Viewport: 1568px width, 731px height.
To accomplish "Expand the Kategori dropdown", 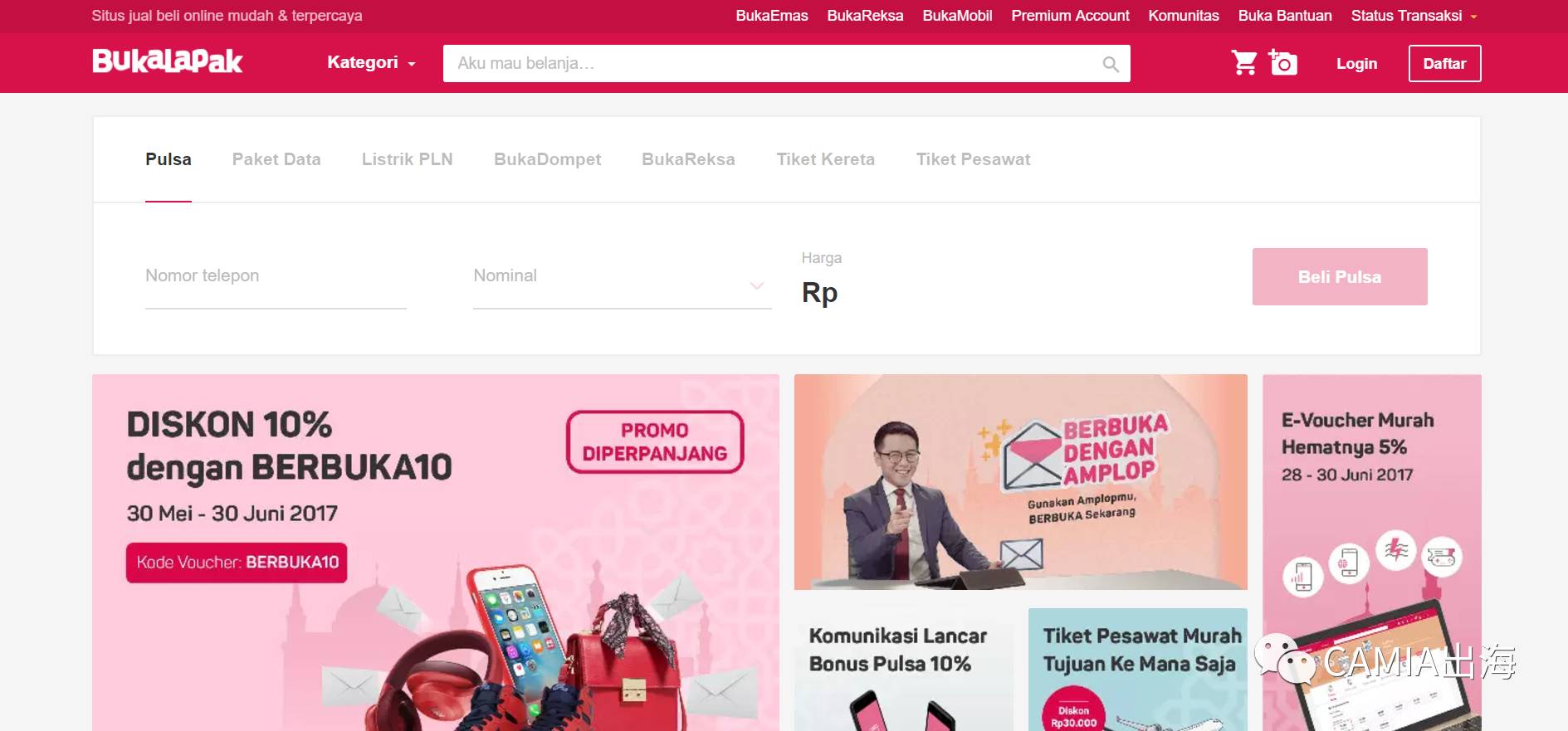I will [x=371, y=63].
